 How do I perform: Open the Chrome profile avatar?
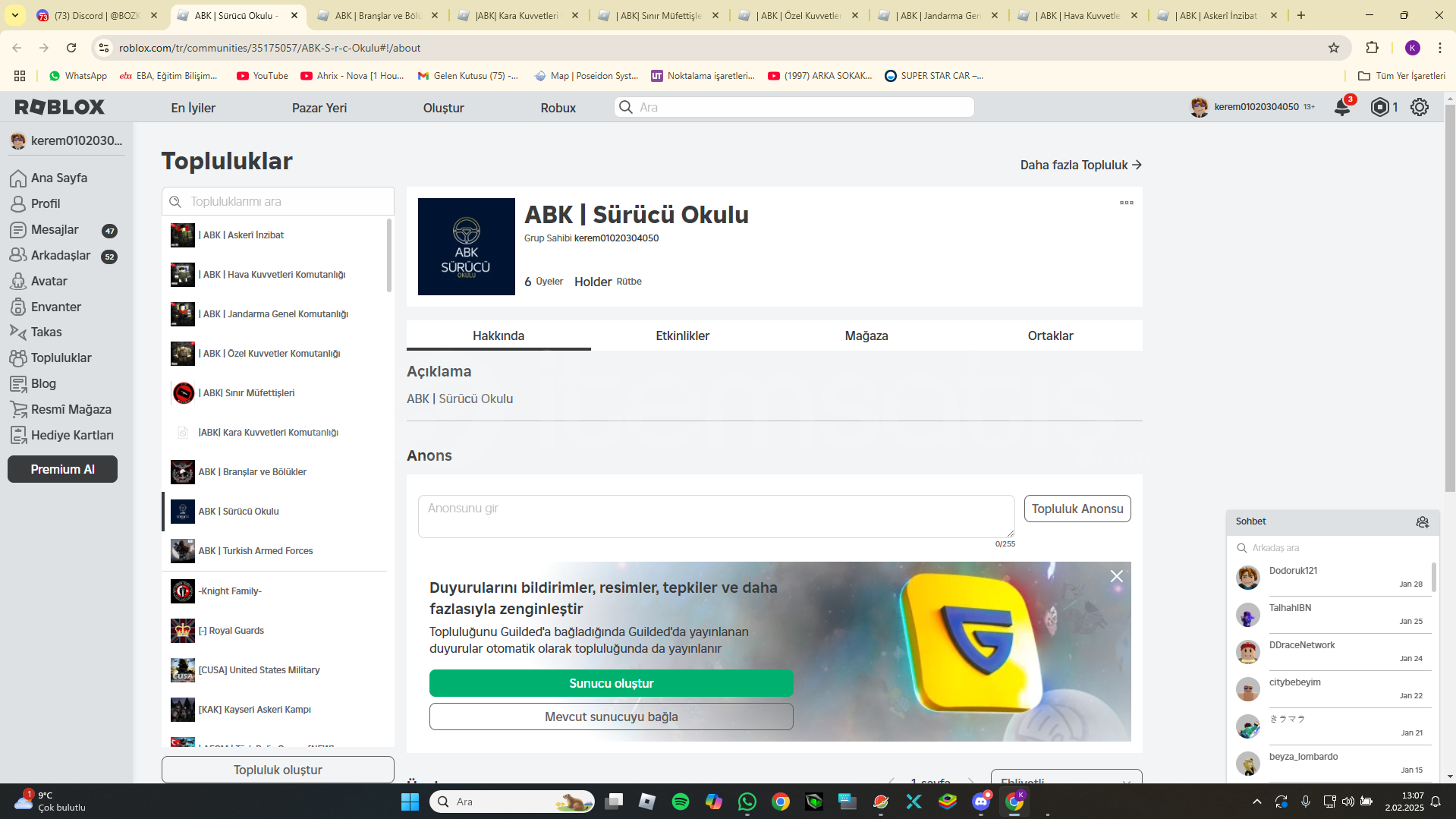tap(1413, 48)
